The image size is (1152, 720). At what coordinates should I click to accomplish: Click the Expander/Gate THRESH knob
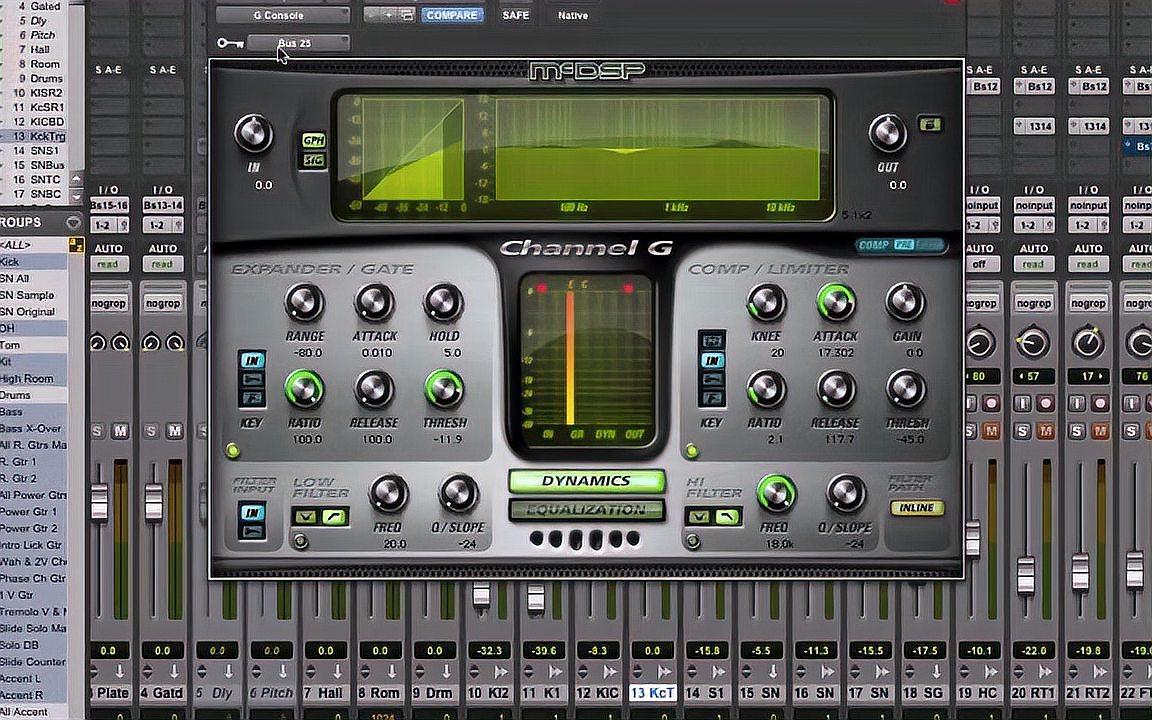point(444,389)
